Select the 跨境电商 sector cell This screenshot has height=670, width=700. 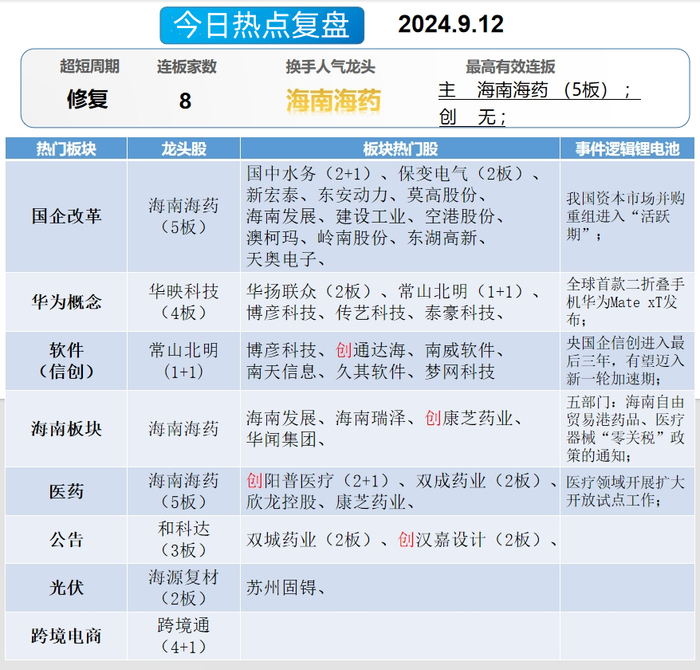[x=66, y=636]
